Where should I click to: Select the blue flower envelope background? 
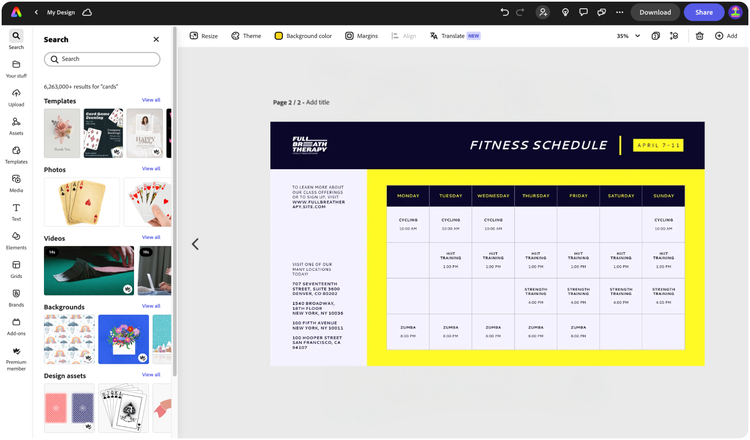pyautogui.click(x=123, y=339)
